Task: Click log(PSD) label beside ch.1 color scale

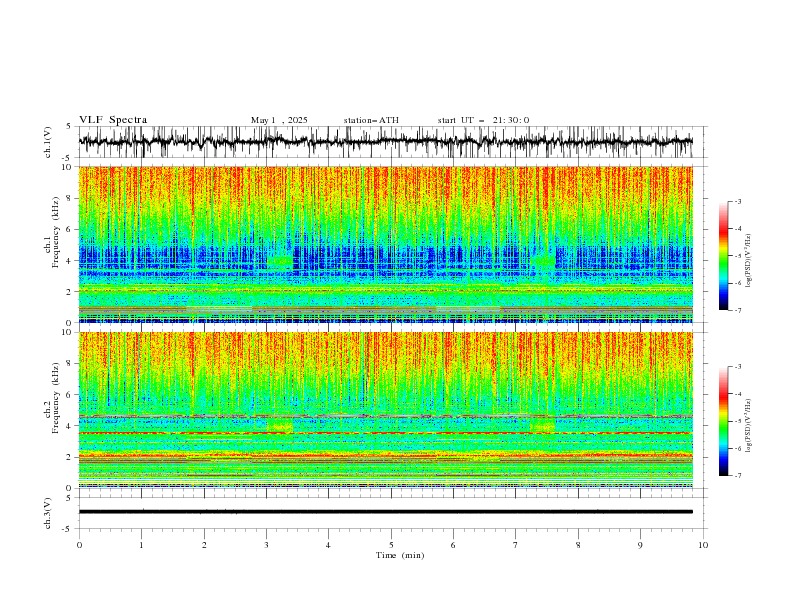Action: [748, 261]
